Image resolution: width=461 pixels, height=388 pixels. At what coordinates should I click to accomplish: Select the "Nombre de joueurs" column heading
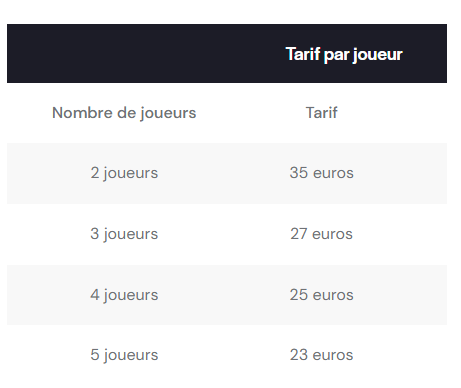[x=124, y=113]
